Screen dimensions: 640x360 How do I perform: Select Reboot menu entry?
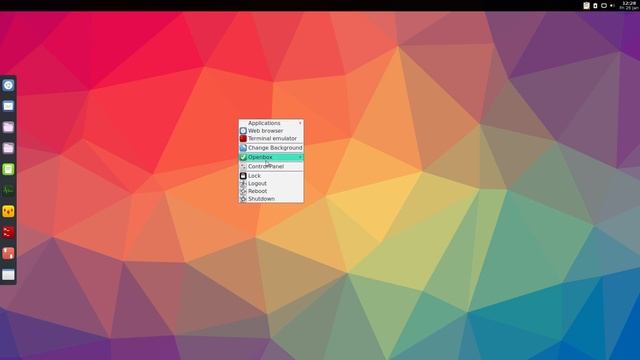click(271, 191)
